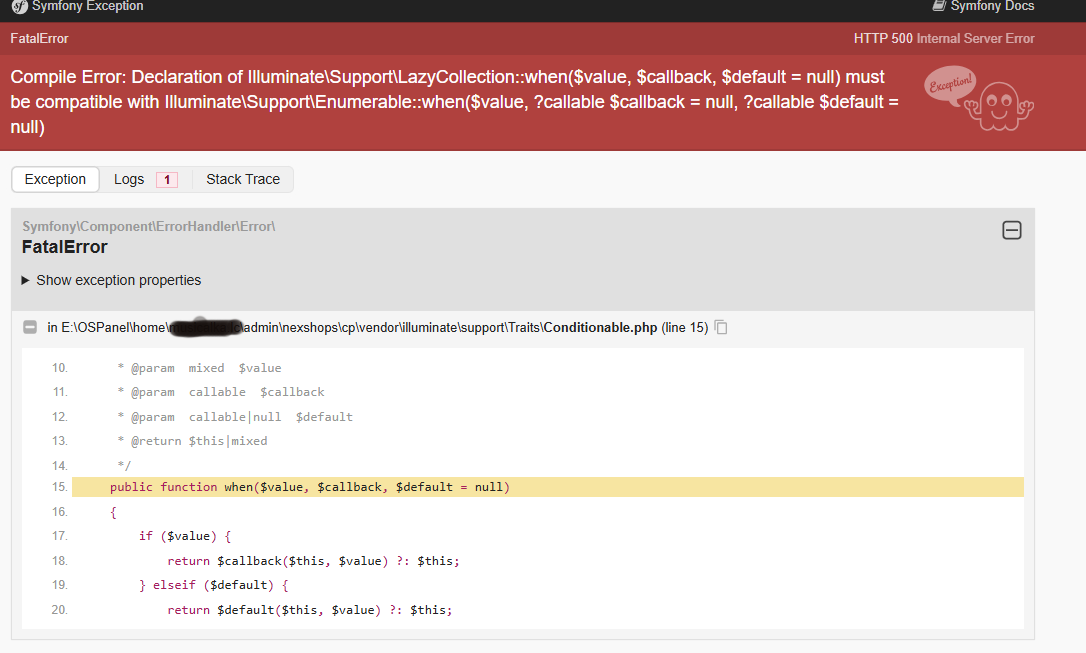
Task: Copy the Conditionable.php file path
Action: point(721,328)
